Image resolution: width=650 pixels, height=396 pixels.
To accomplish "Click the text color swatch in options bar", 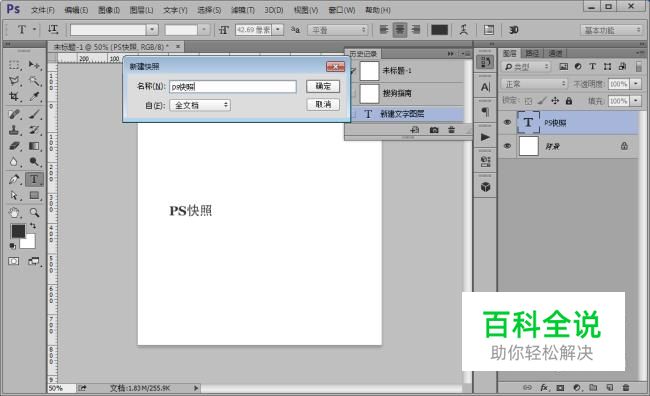I will pyautogui.click(x=439, y=29).
